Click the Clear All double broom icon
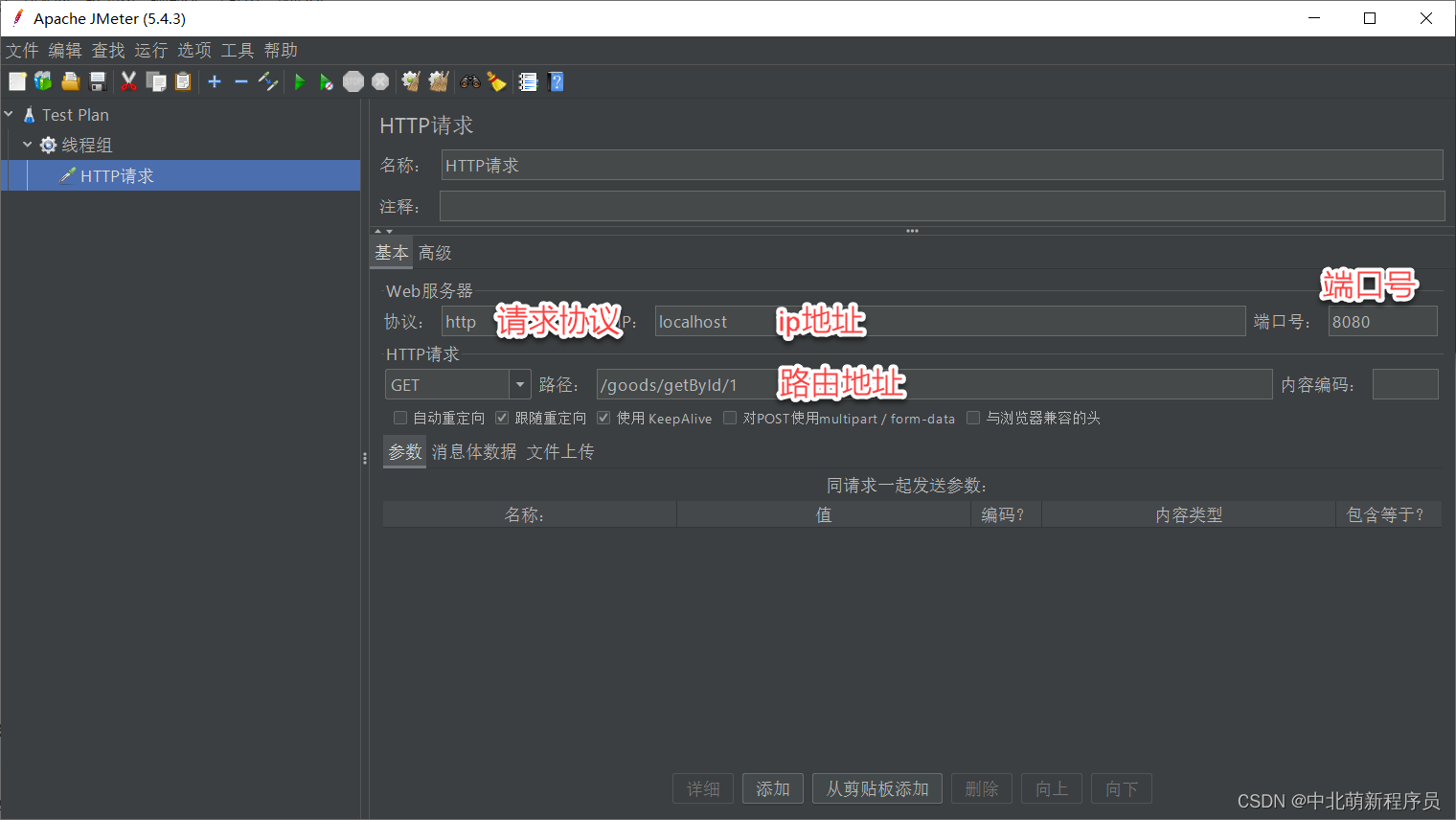Screen dimensions: 1456x820 [x=439, y=82]
